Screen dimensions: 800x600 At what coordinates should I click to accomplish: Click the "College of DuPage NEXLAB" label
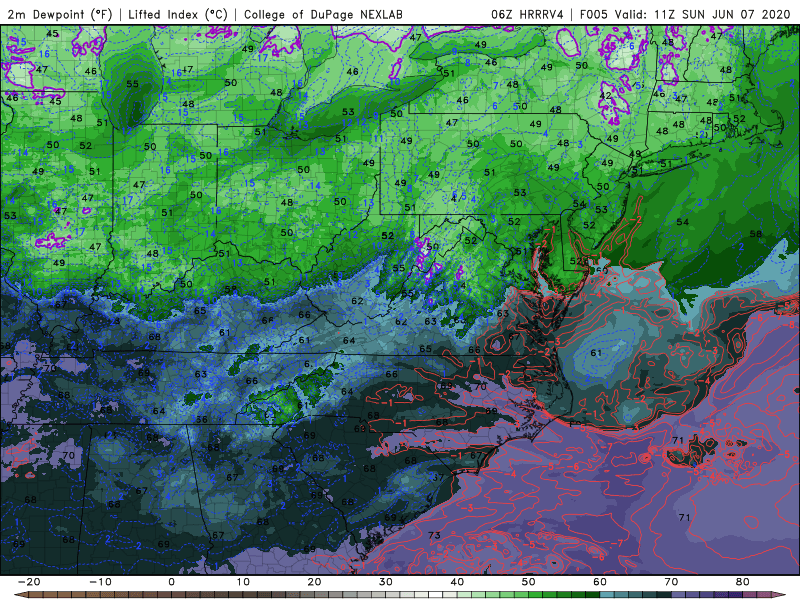[323, 14]
